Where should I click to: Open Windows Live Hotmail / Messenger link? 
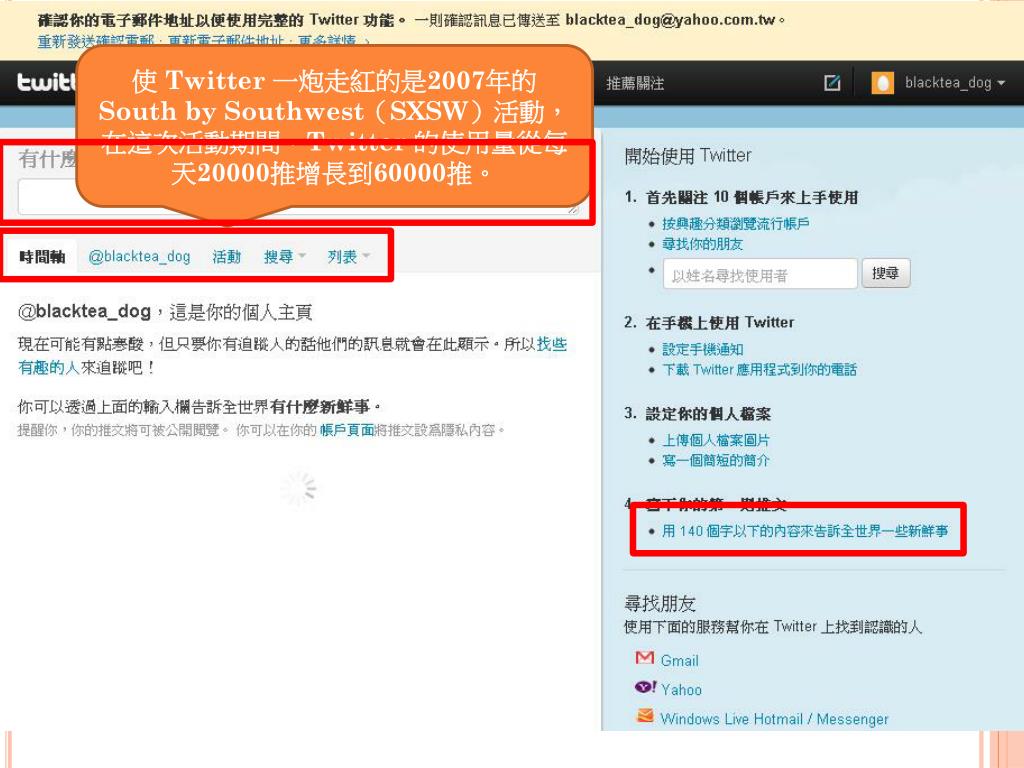click(x=774, y=719)
